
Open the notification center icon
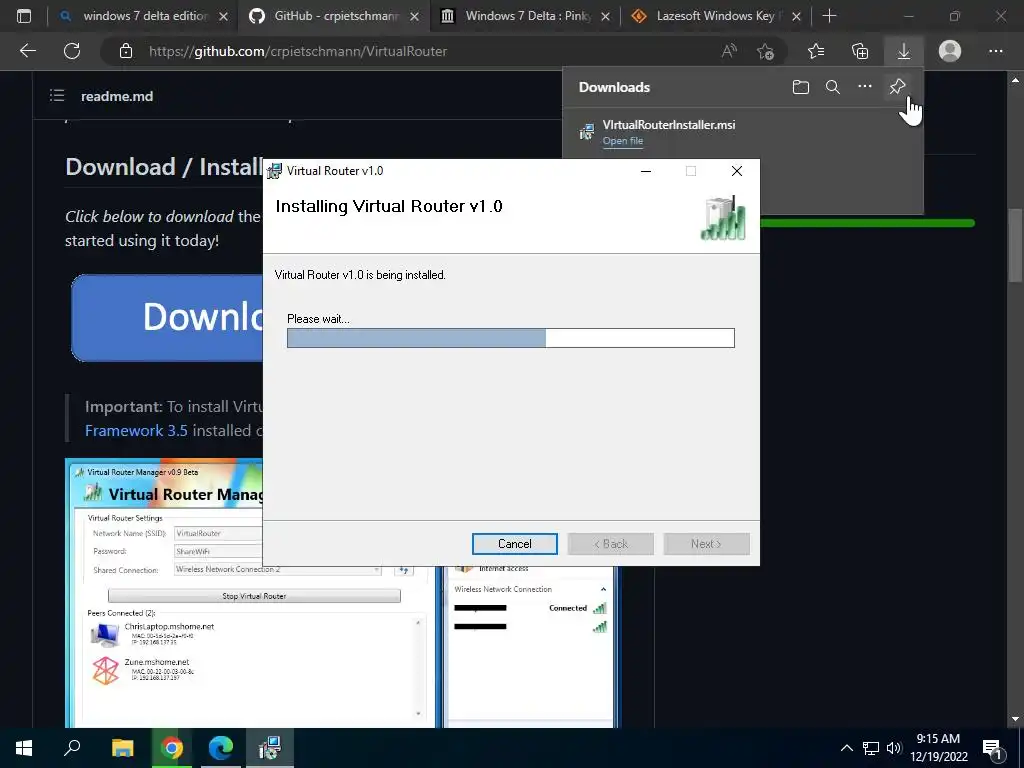pyautogui.click(x=993, y=748)
